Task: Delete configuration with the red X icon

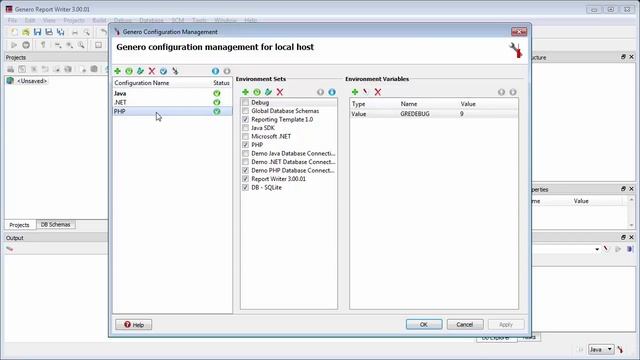Action: (x=152, y=71)
